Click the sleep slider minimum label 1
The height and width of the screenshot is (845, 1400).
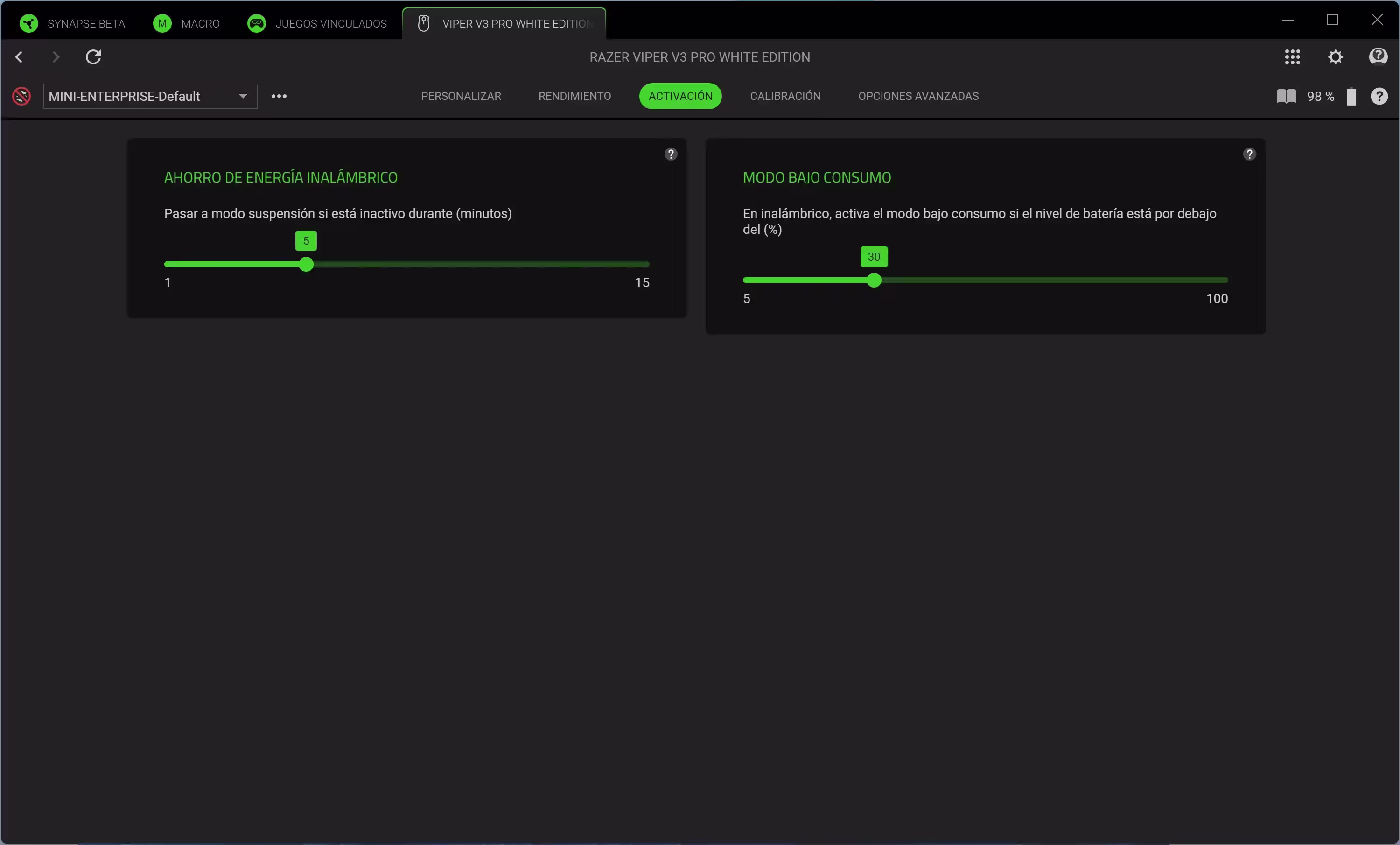tap(168, 282)
